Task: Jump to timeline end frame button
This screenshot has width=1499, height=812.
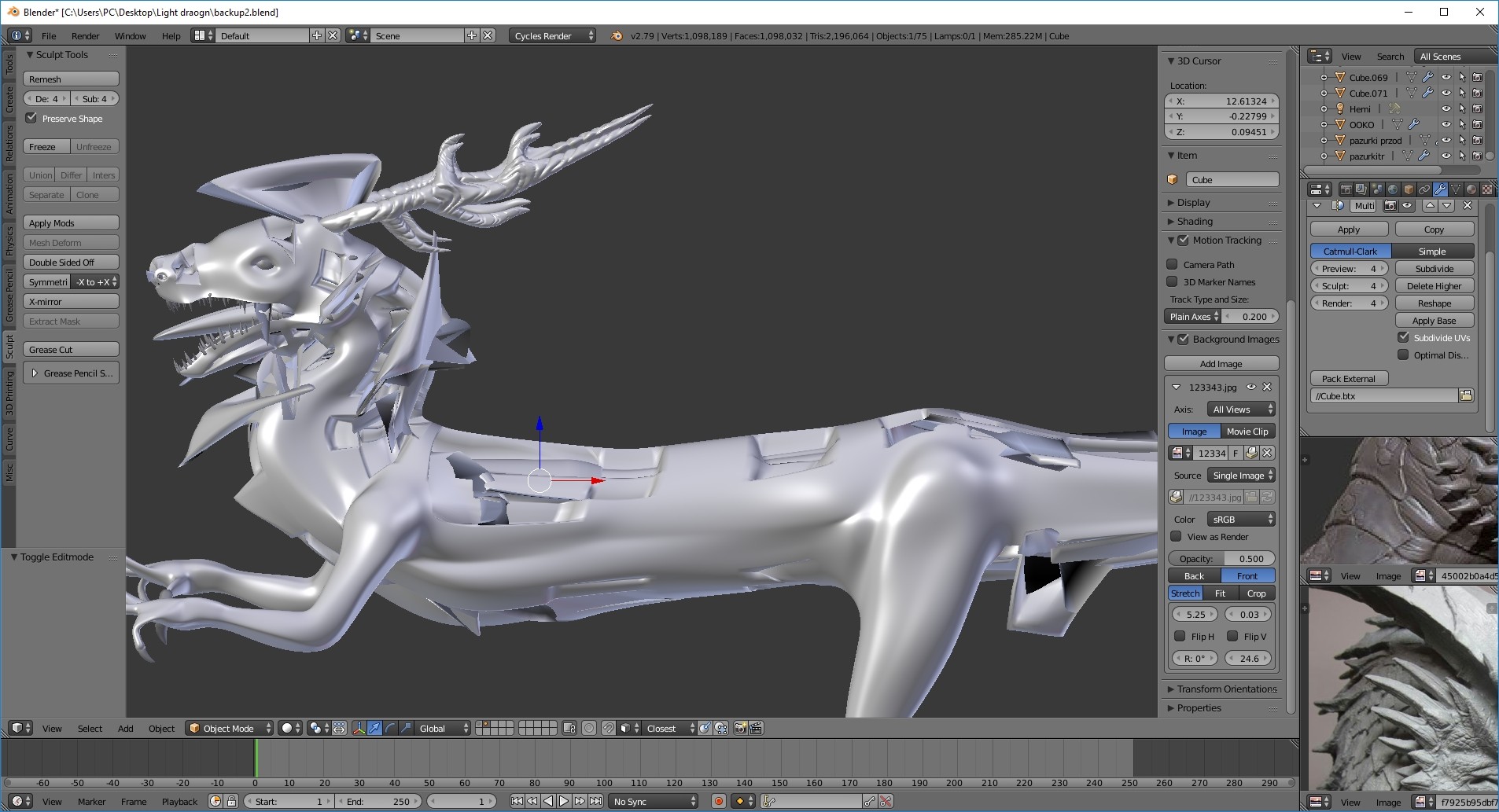Action: tap(596, 802)
